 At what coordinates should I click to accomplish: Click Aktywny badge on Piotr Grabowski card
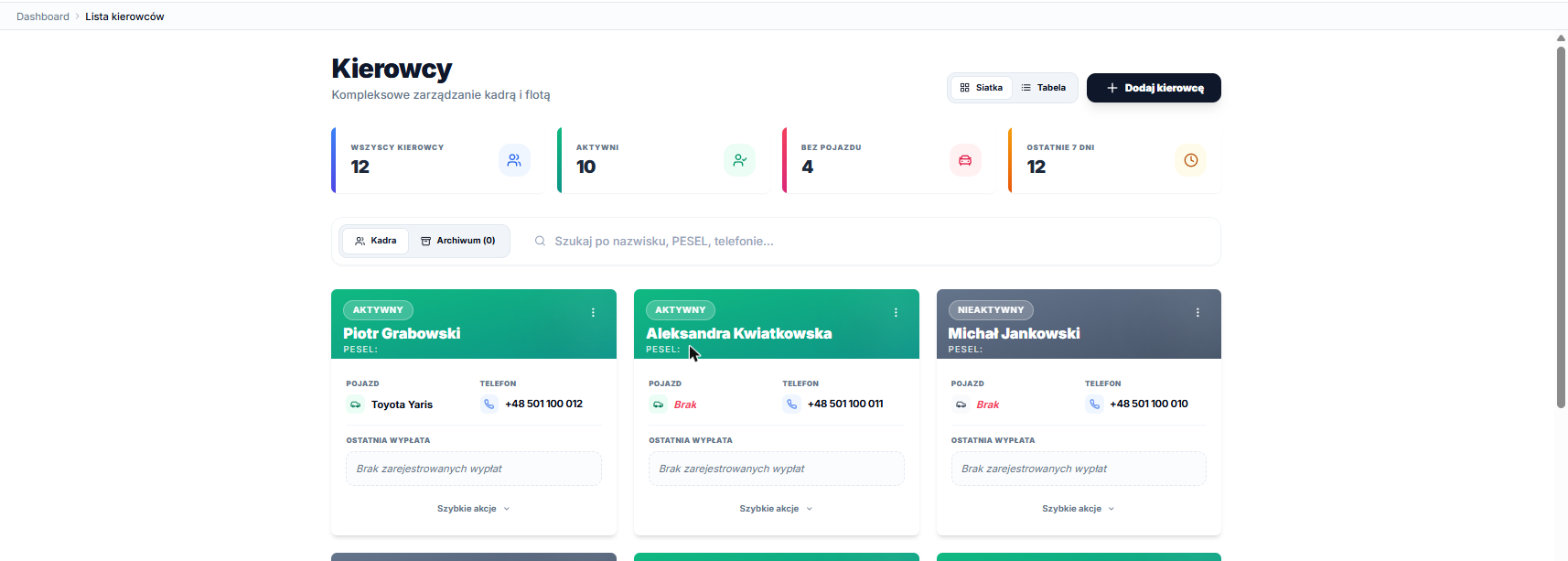378,310
